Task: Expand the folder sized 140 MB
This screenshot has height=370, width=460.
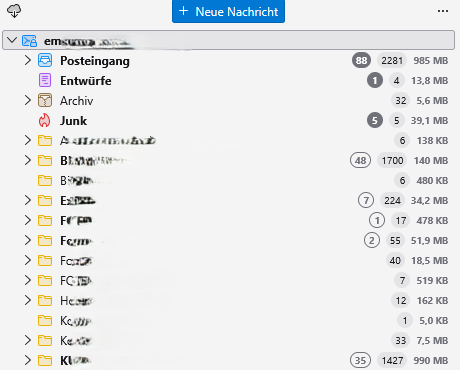Action: coord(28,160)
